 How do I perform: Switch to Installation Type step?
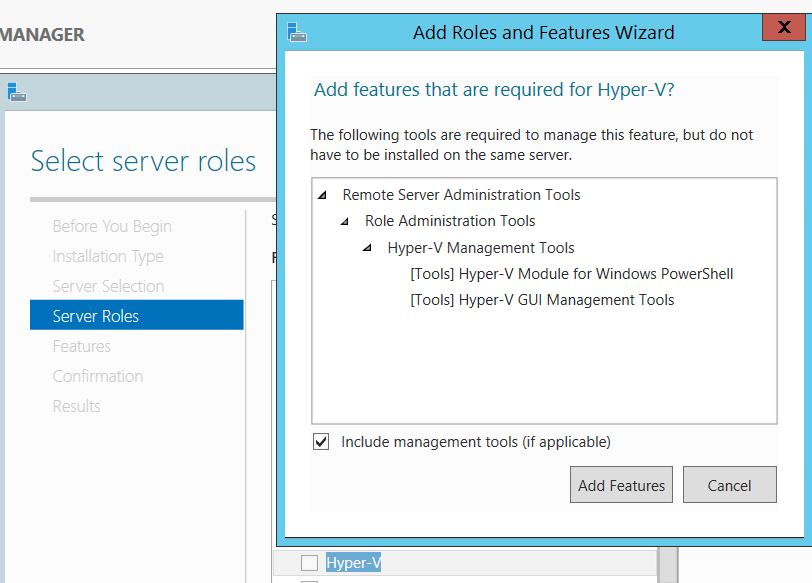point(108,256)
